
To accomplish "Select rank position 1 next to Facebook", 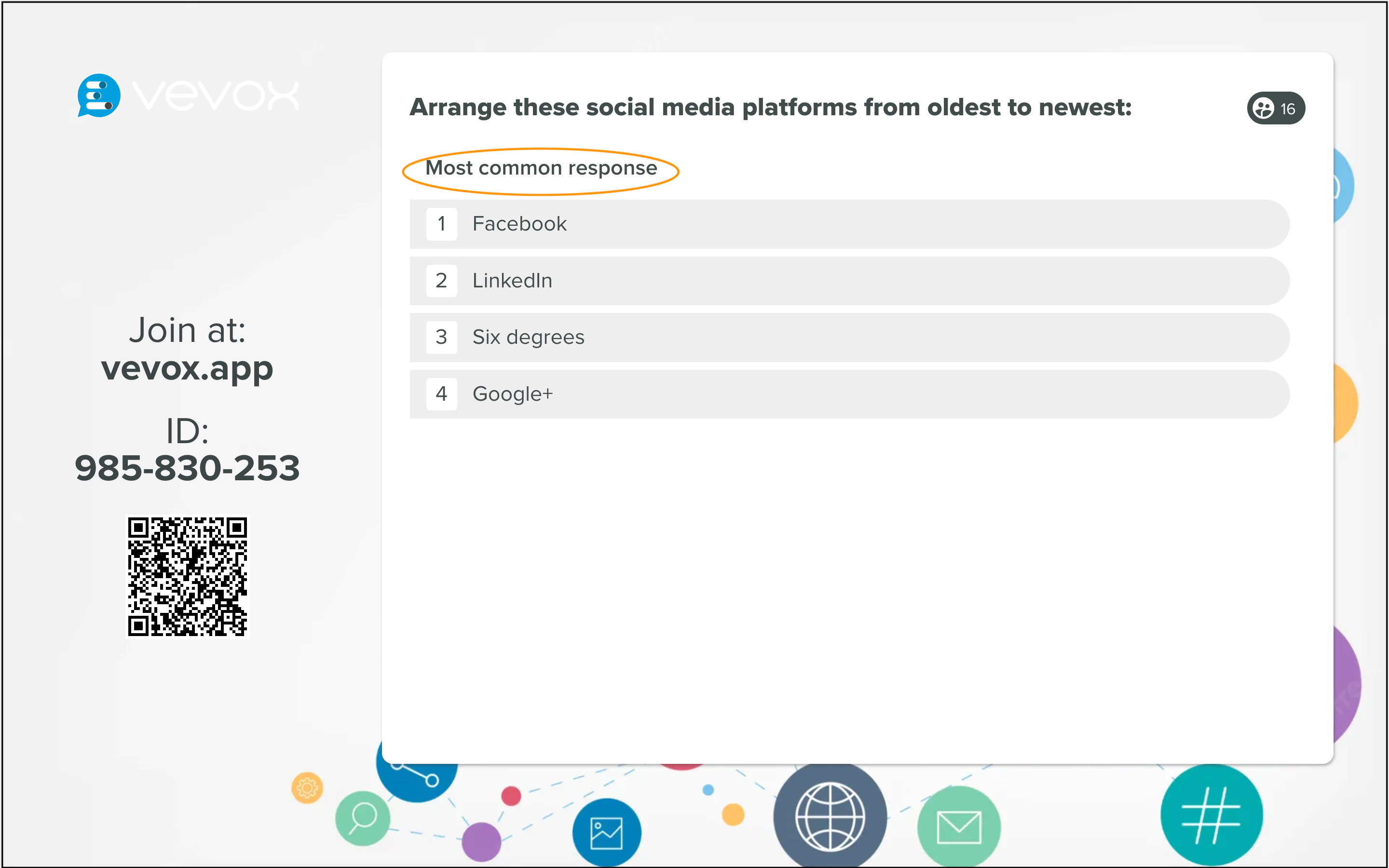I will [441, 224].
